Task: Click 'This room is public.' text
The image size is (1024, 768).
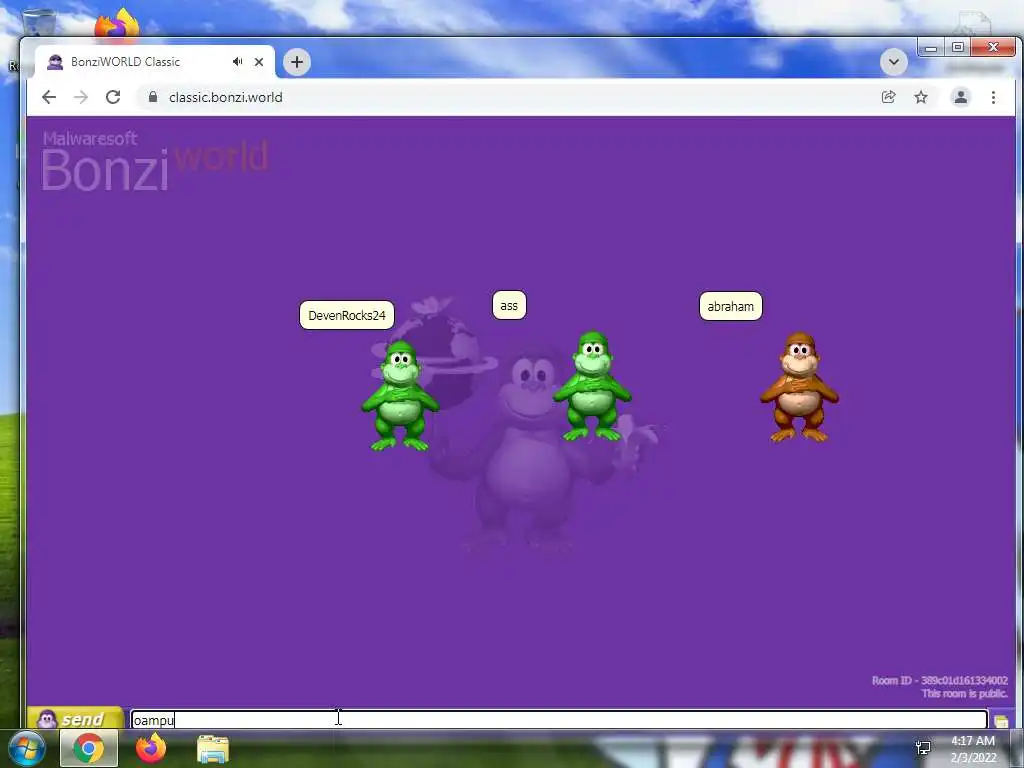Action: coord(965,694)
